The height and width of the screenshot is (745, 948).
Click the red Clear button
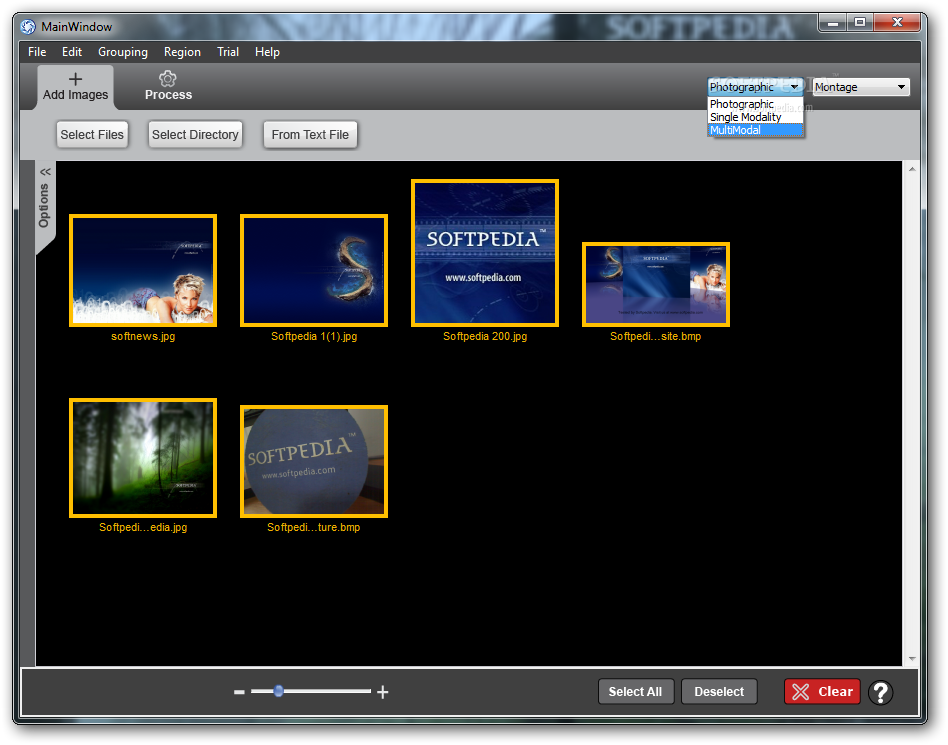pos(822,692)
